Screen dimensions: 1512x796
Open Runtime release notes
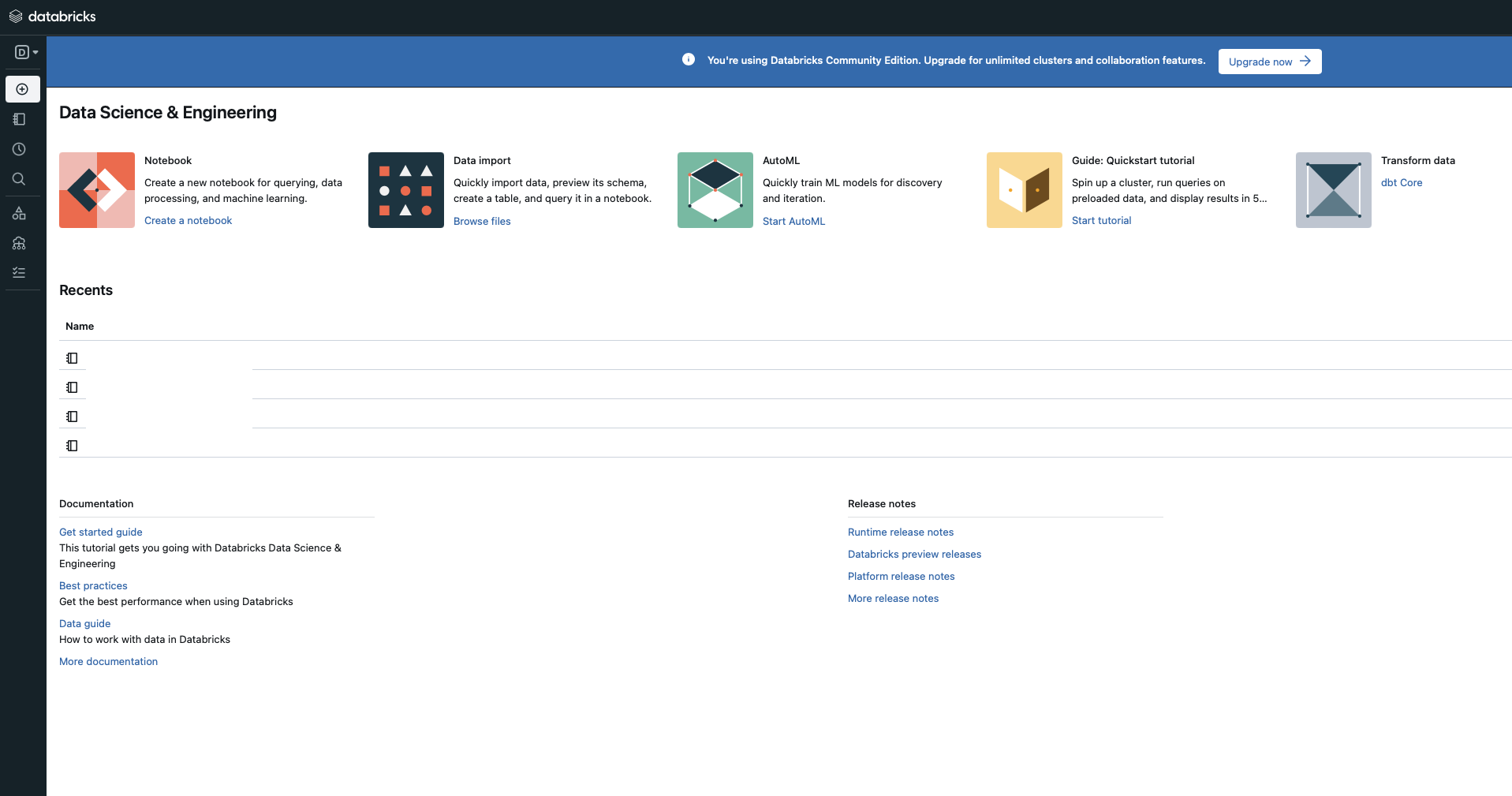[x=901, y=532]
